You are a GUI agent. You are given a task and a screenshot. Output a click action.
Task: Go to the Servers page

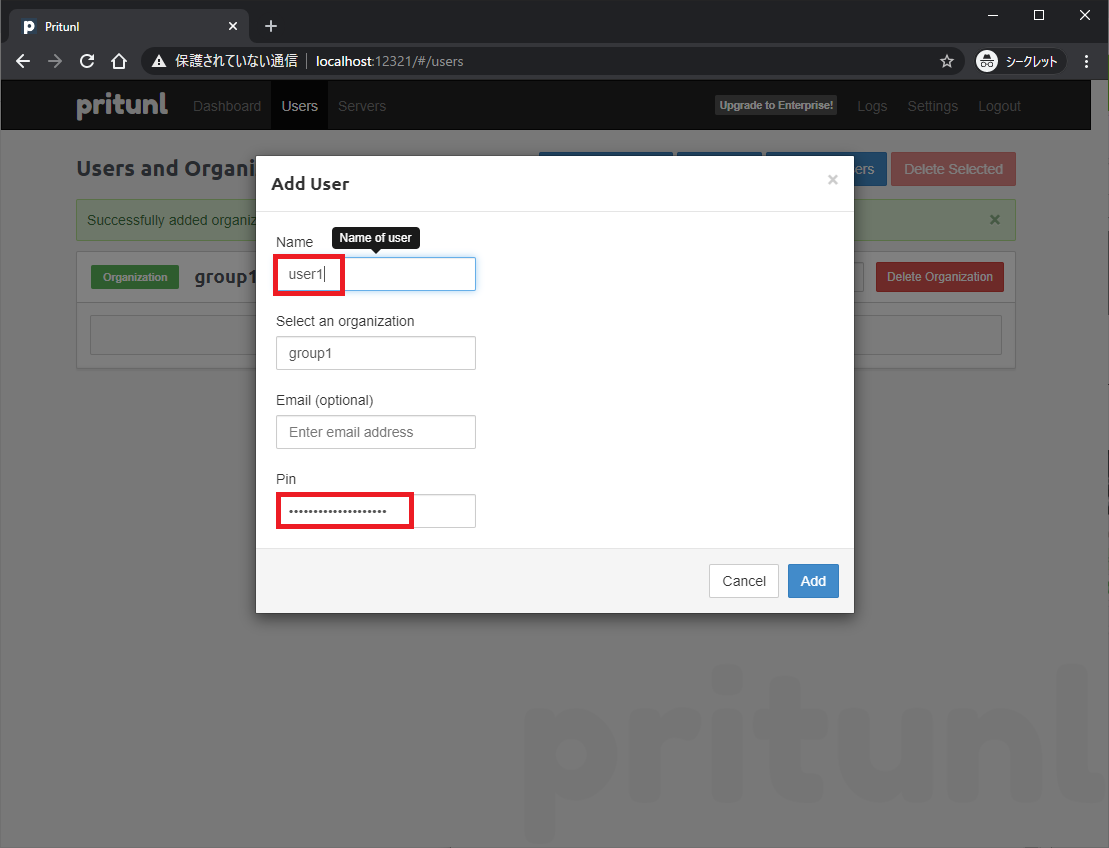coord(361,106)
